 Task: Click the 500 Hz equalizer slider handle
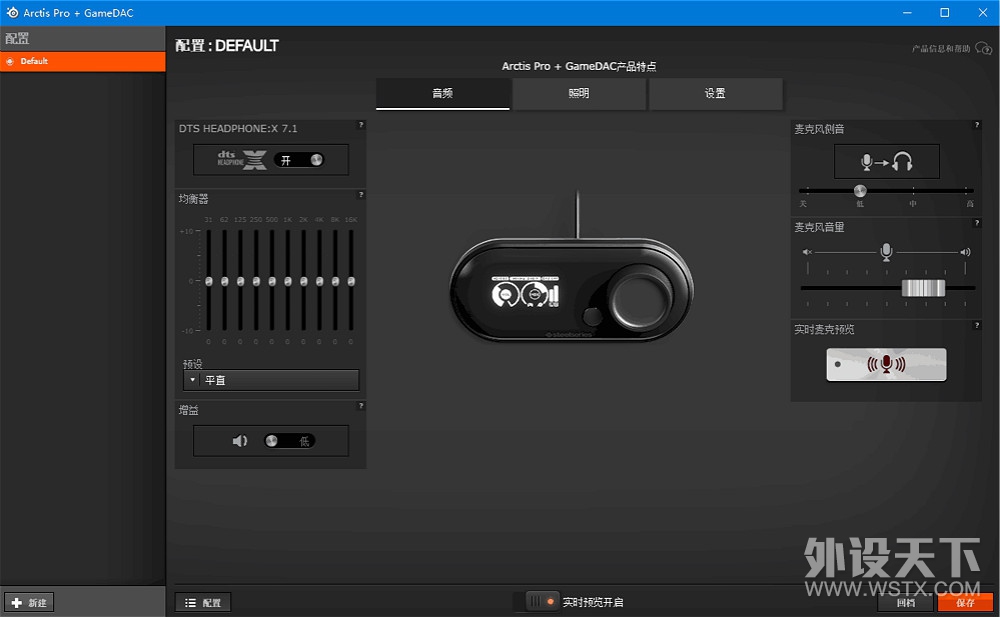pyautogui.click(x=272, y=281)
